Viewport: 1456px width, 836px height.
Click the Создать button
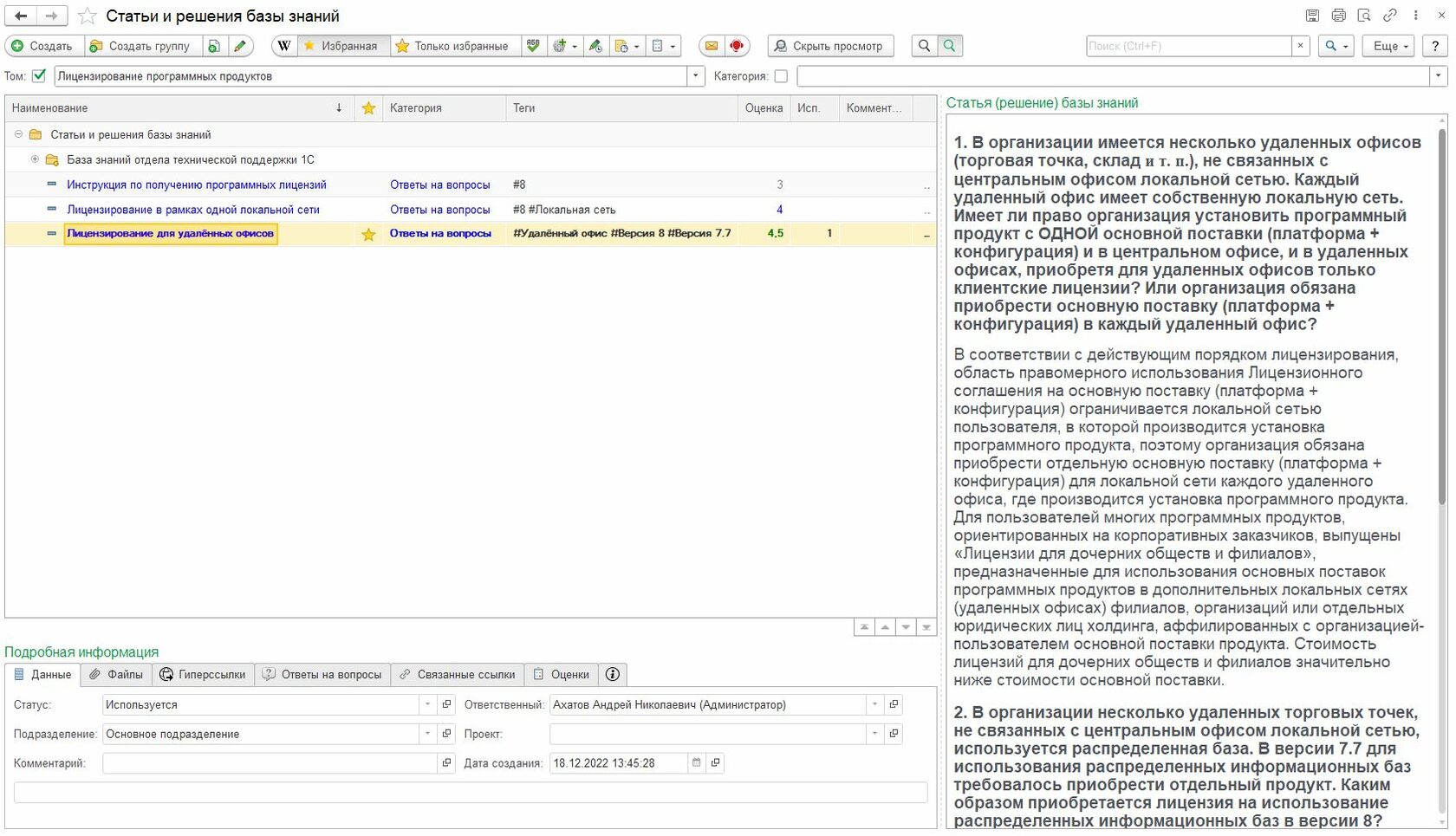pyautogui.click(x=44, y=46)
